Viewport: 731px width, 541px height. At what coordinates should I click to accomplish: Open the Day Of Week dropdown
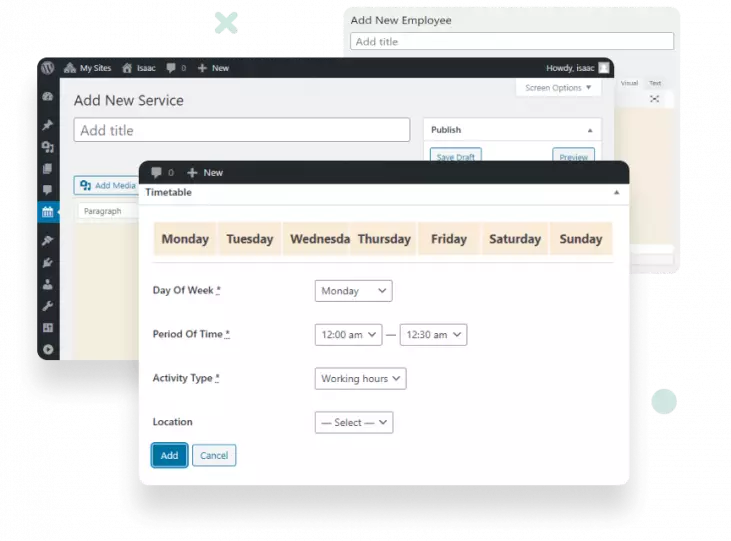[353, 291]
